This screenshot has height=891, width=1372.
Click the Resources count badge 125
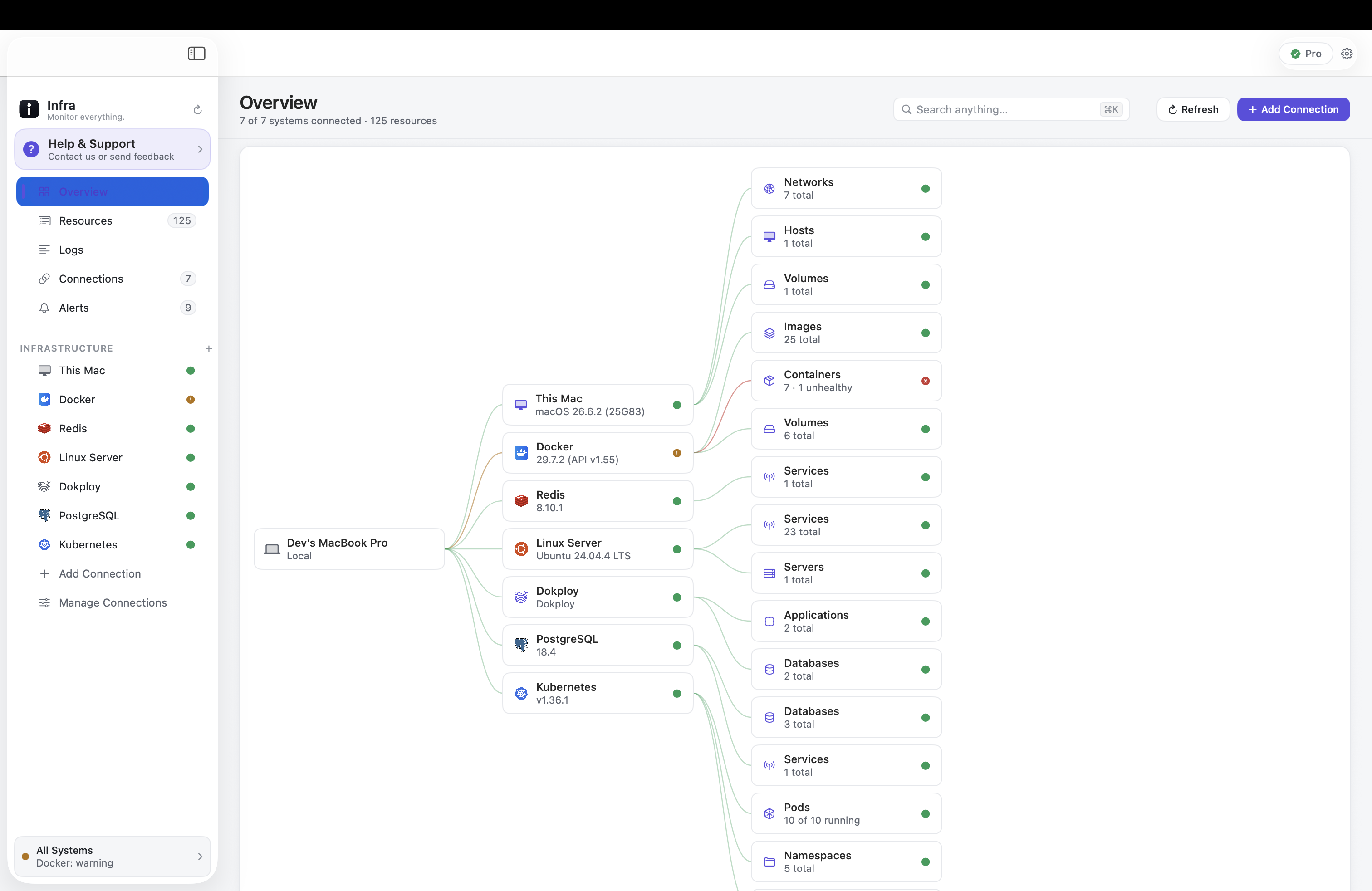click(x=181, y=221)
